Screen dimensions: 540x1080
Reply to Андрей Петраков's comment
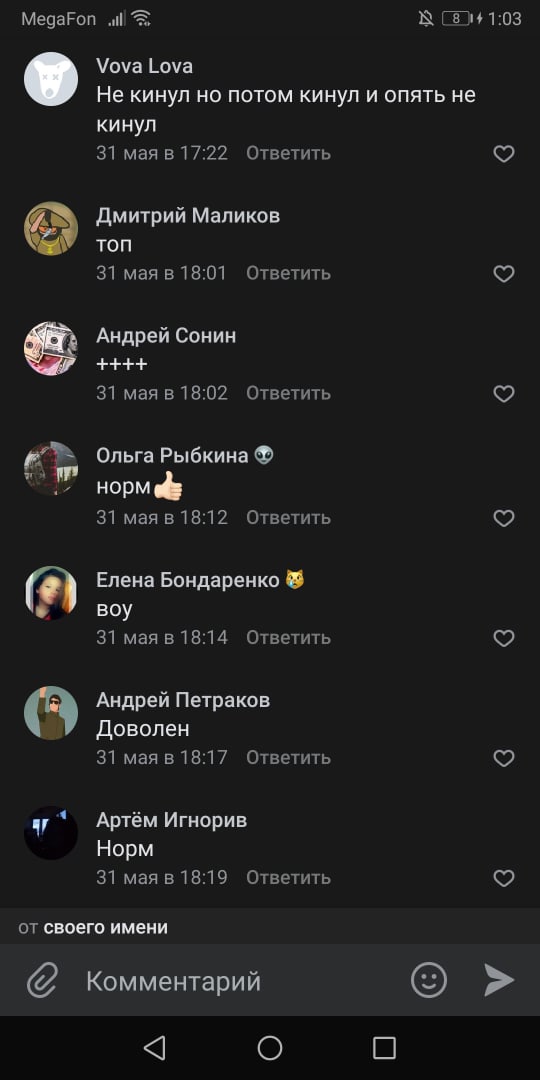(x=289, y=758)
